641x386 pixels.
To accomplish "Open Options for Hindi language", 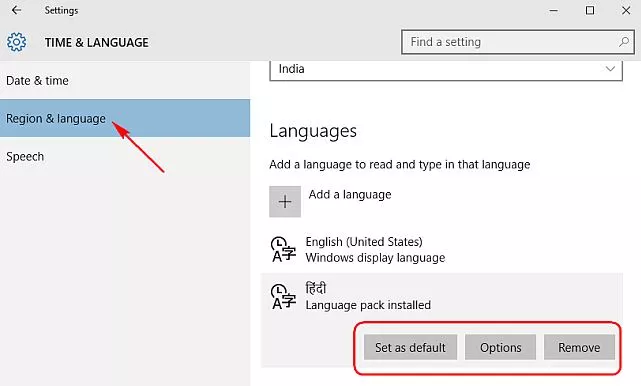I will click(500, 348).
